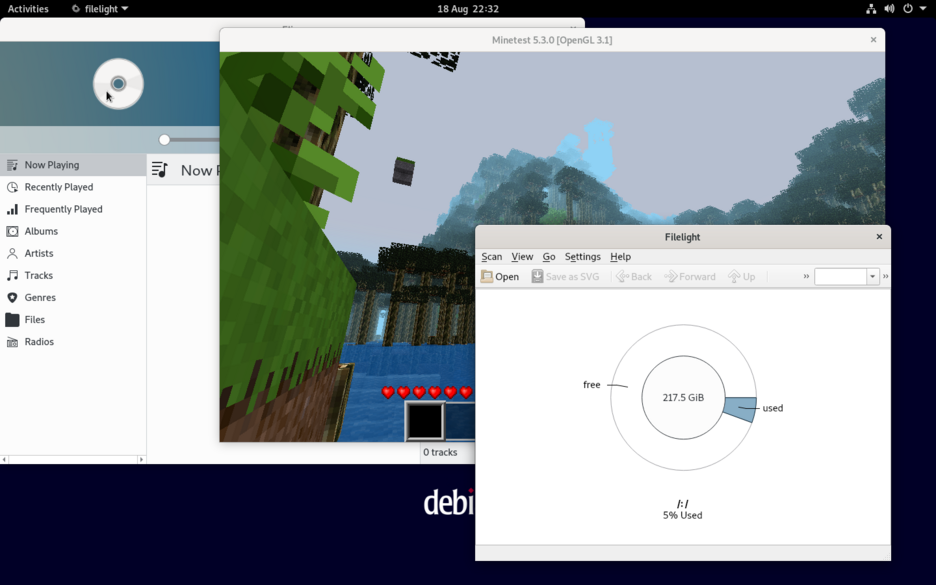Select Now Playing in the music sidebar

[x=73, y=165]
